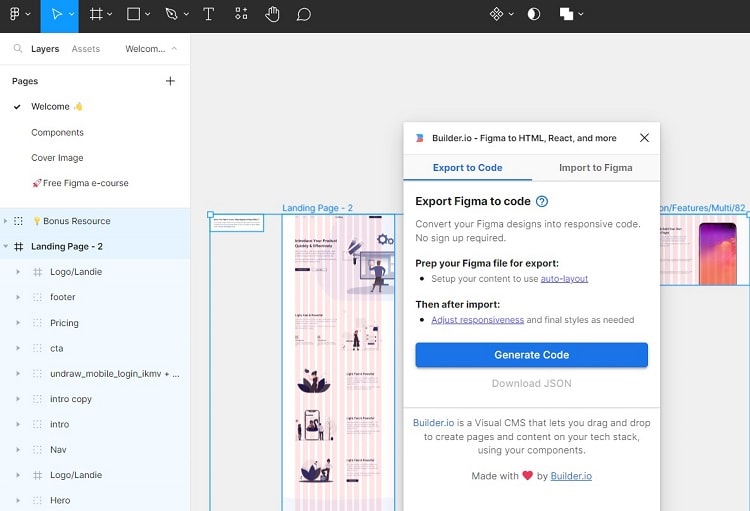The height and width of the screenshot is (511, 750).
Task: Collapse the Welcome pages list chevron
Action: tap(174, 48)
